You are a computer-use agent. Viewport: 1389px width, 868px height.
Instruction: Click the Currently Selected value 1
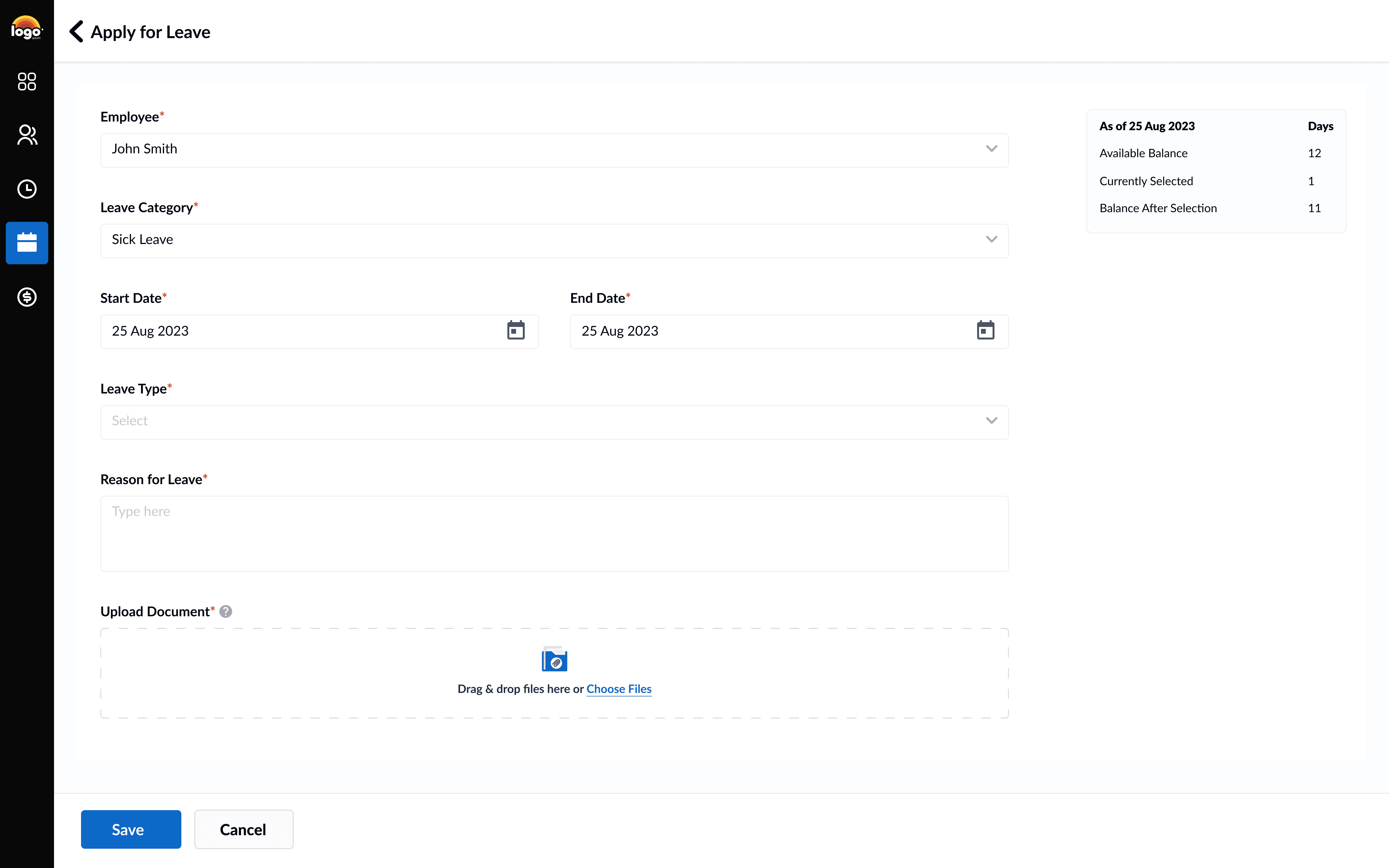point(1311,181)
